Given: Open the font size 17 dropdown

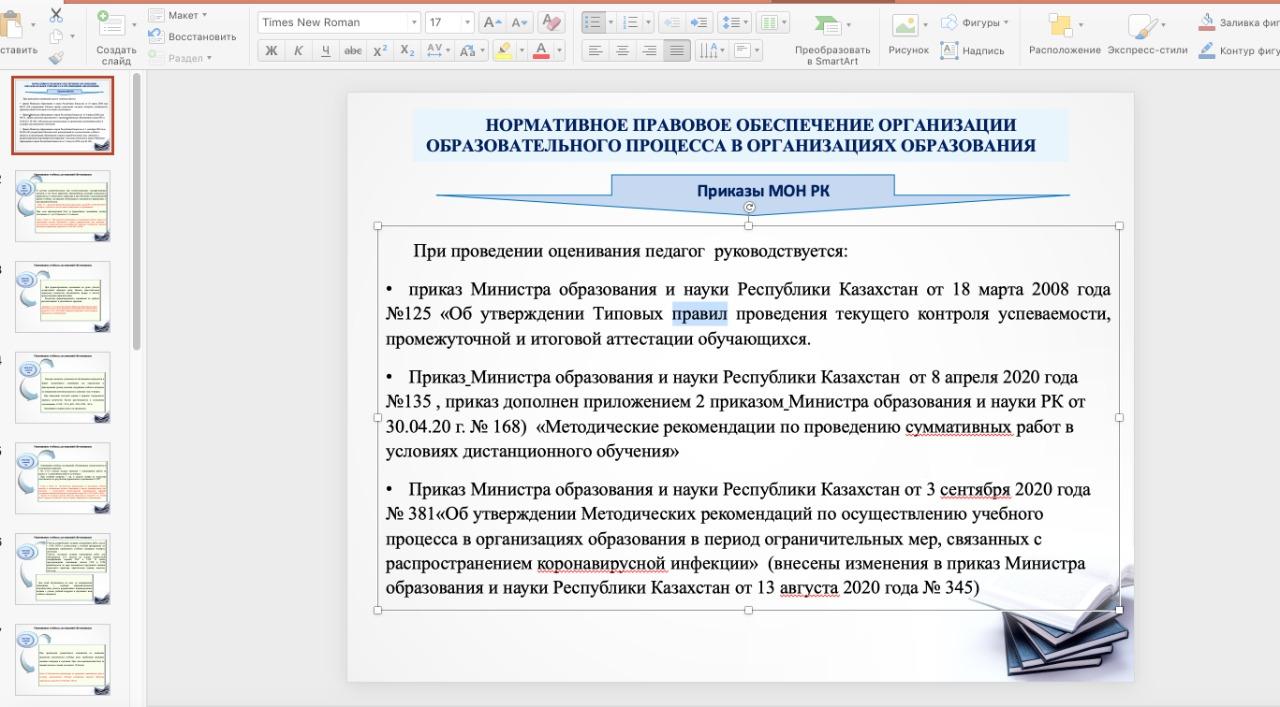Looking at the screenshot, I should pos(449,23).
